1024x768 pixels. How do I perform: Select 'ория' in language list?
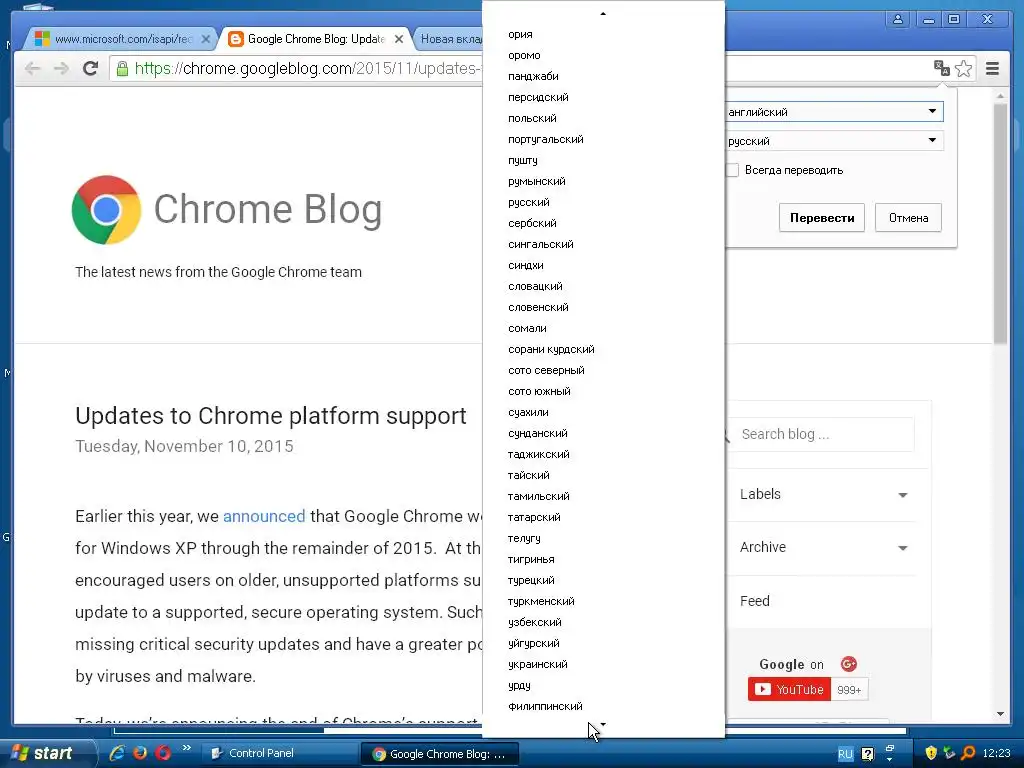point(603,34)
